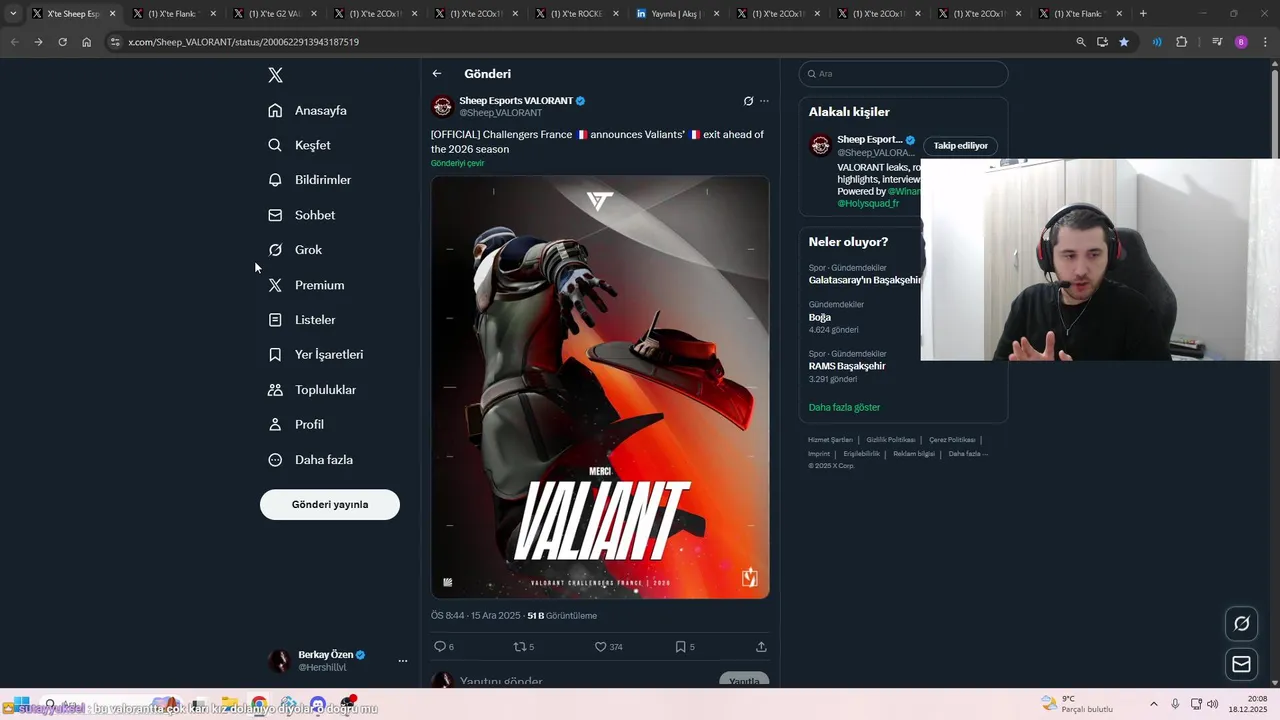Click Grok explain icon on the post

pos(748,101)
